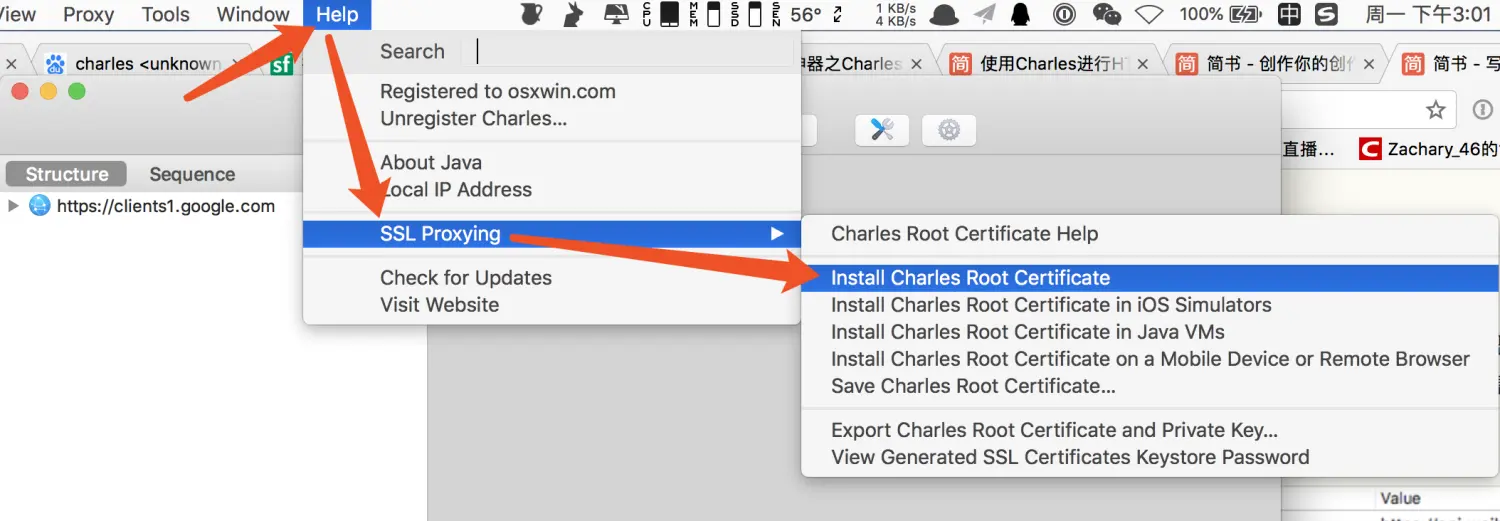Open the clock showing 下午3:01
This screenshot has width=1500, height=521.
click(x=1428, y=14)
